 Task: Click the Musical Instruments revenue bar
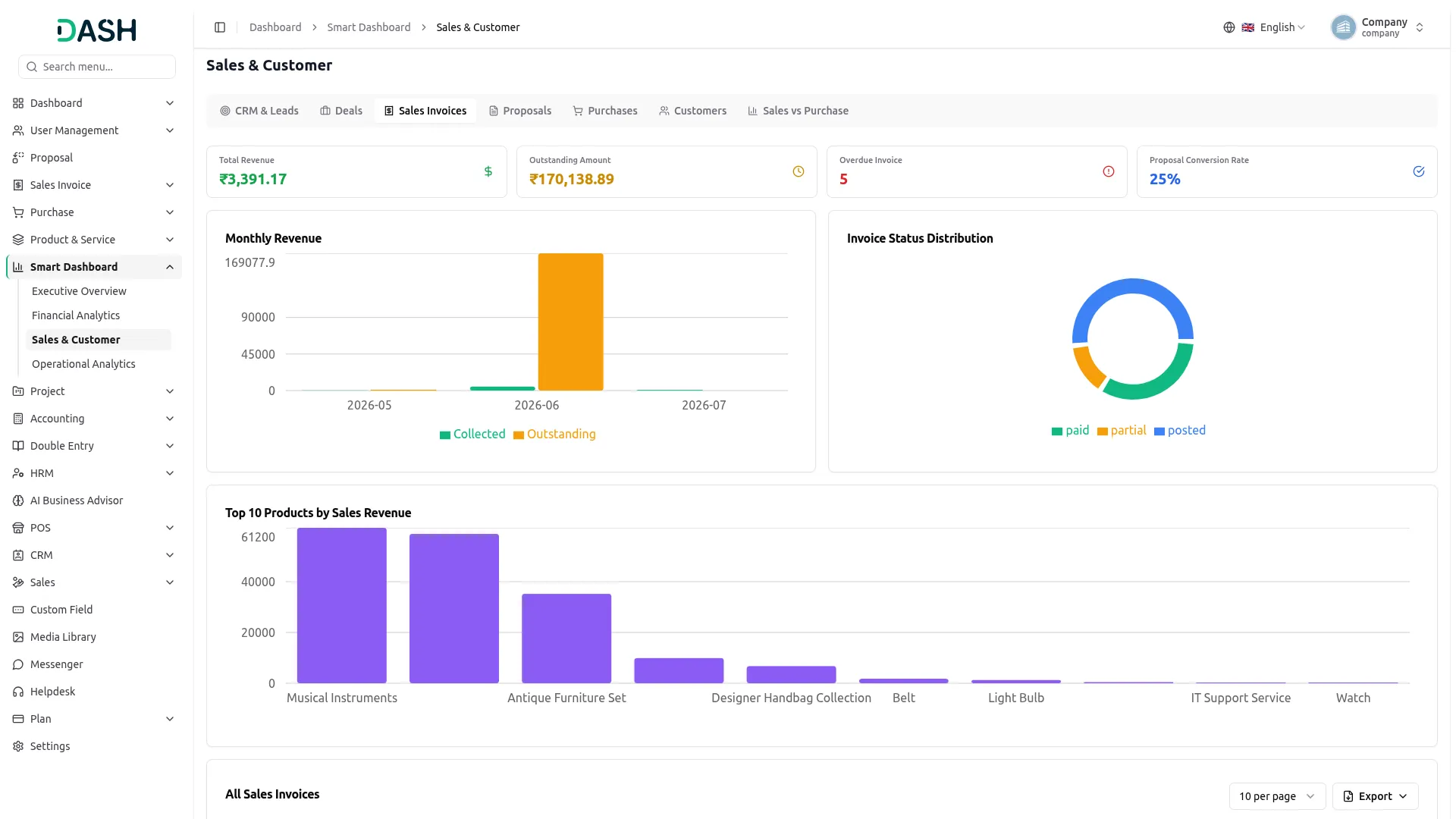click(x=342, y=605)
